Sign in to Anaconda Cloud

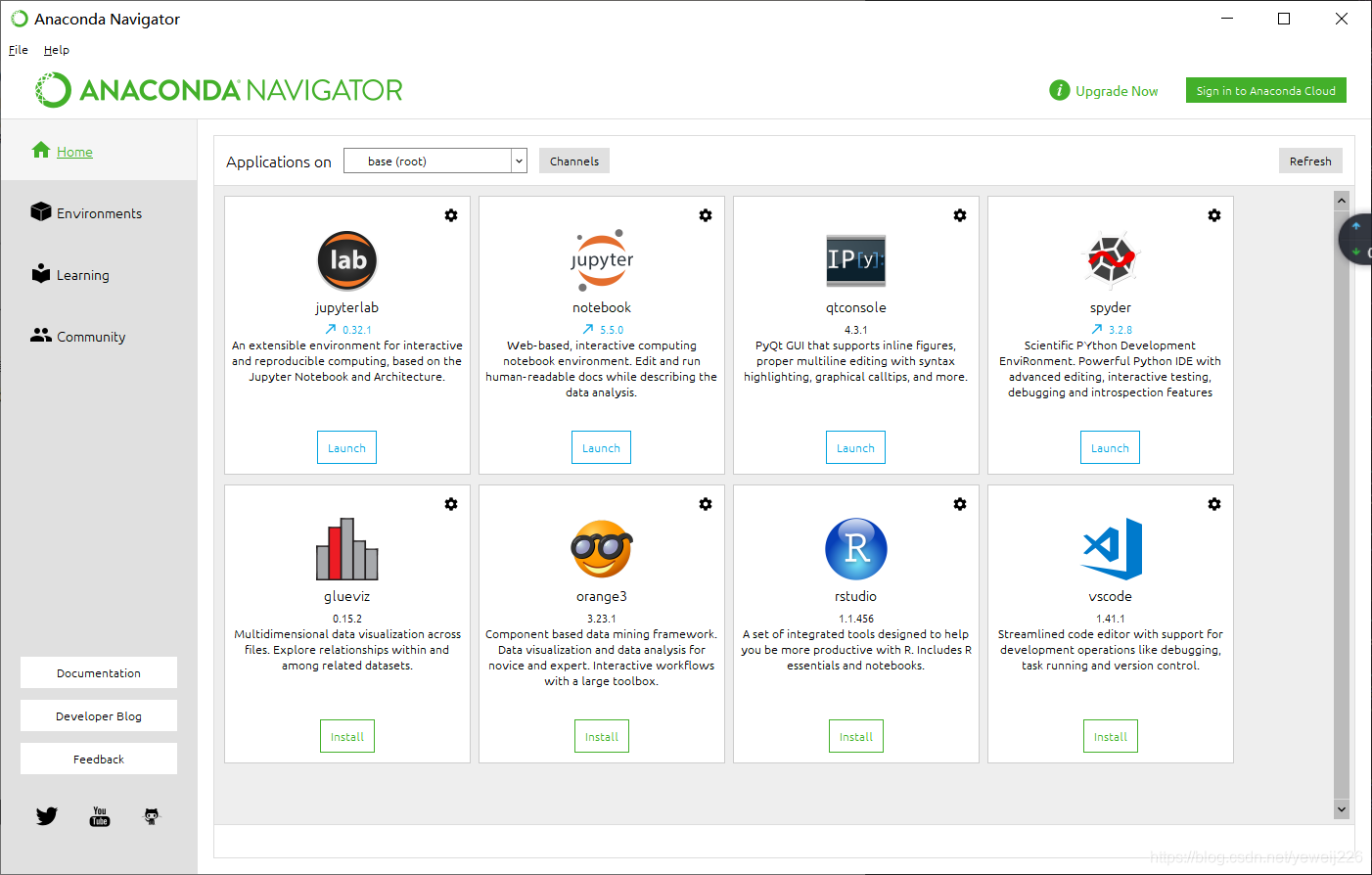[x=1266, y=90]
